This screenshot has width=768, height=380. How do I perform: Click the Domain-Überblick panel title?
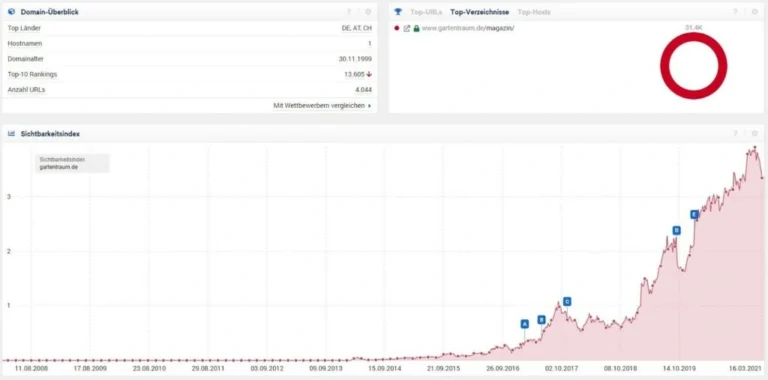(x=49, y=12)
